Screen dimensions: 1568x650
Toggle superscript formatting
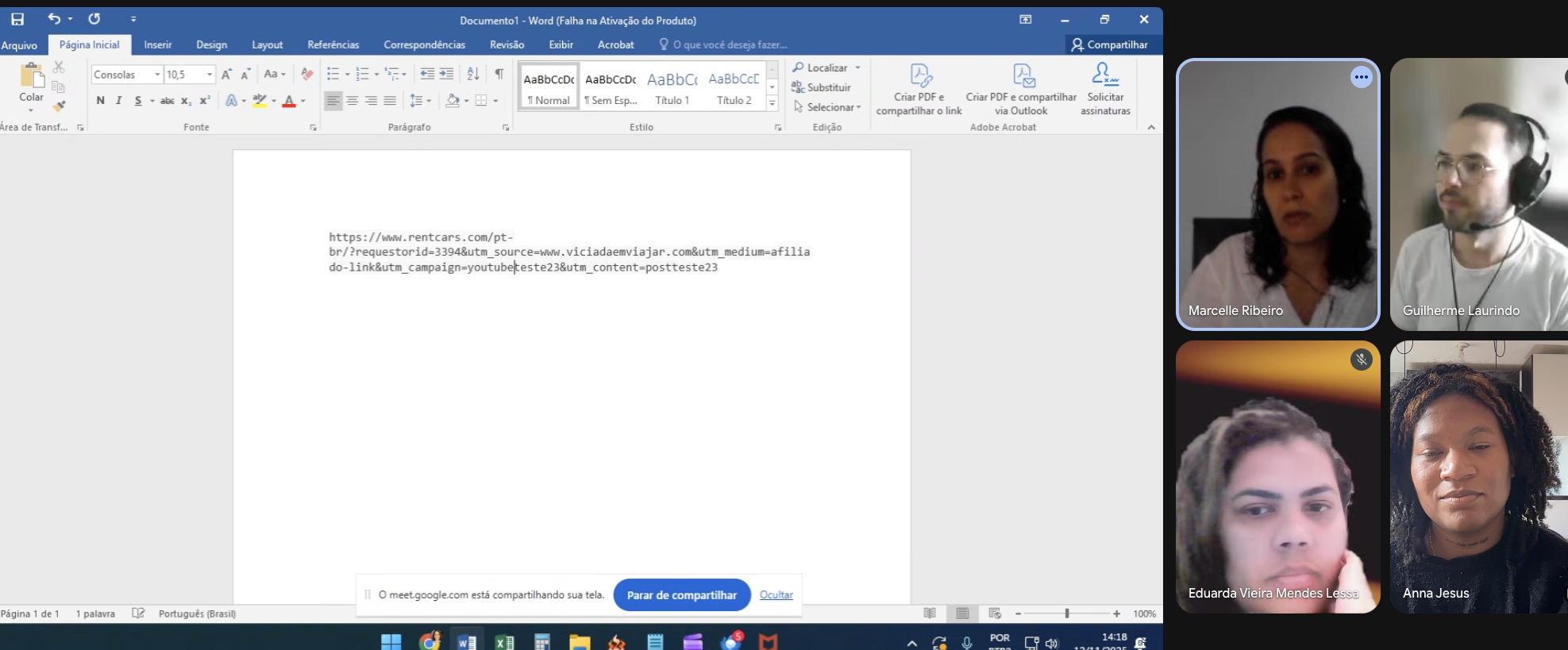(x=205, y=100)
